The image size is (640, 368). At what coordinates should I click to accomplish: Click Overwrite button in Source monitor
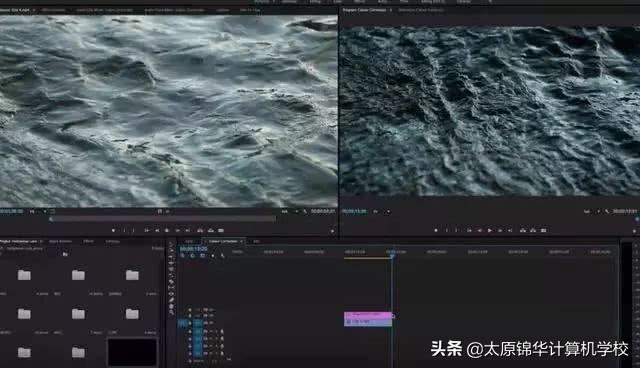[x=211, y=231]
